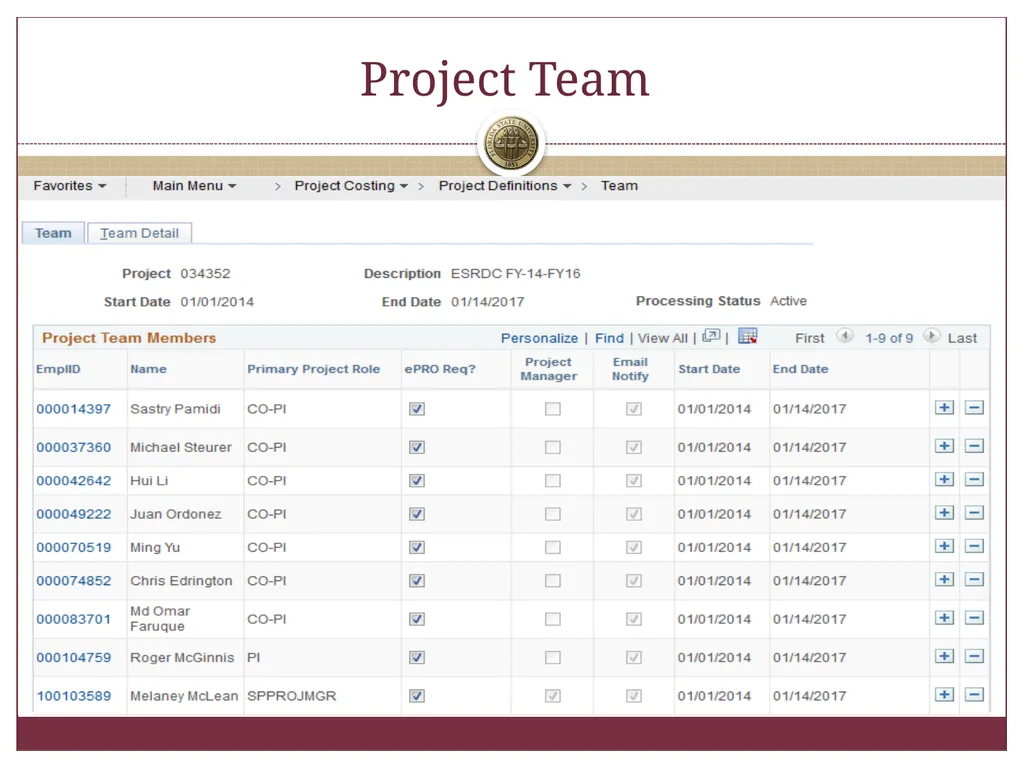Screen dimensions: 1024x768
Task: Check Project Manager for Juan Ordonez
Action: tap(552, 514)
